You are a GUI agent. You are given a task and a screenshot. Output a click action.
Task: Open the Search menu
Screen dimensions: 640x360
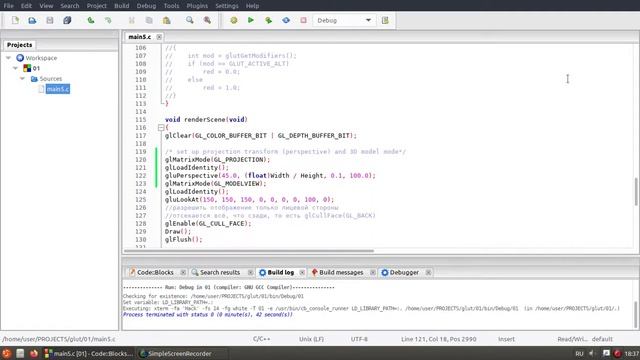[70, 6]
